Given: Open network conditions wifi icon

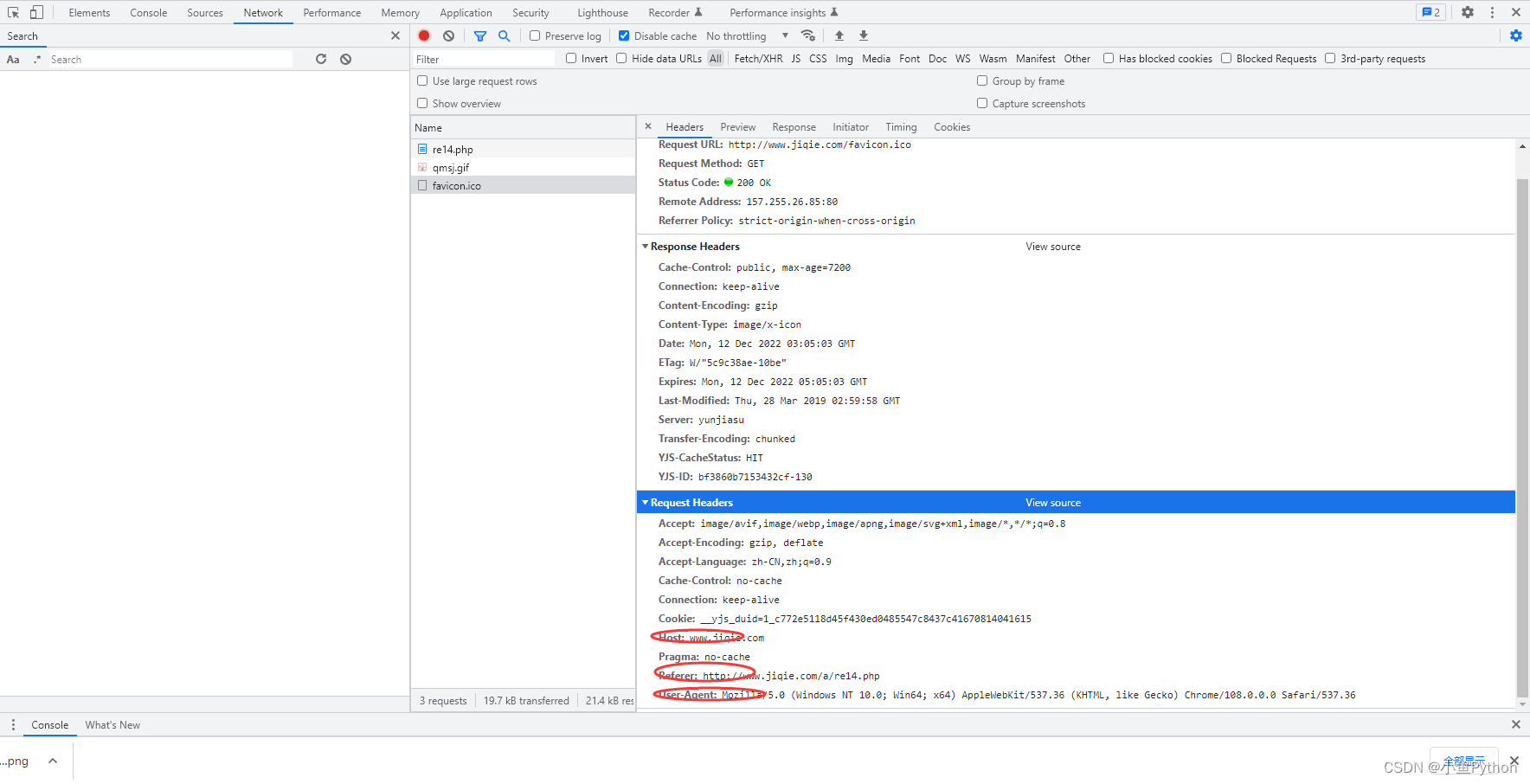Looking at the screenshot, I should click(x=808, y=35).
